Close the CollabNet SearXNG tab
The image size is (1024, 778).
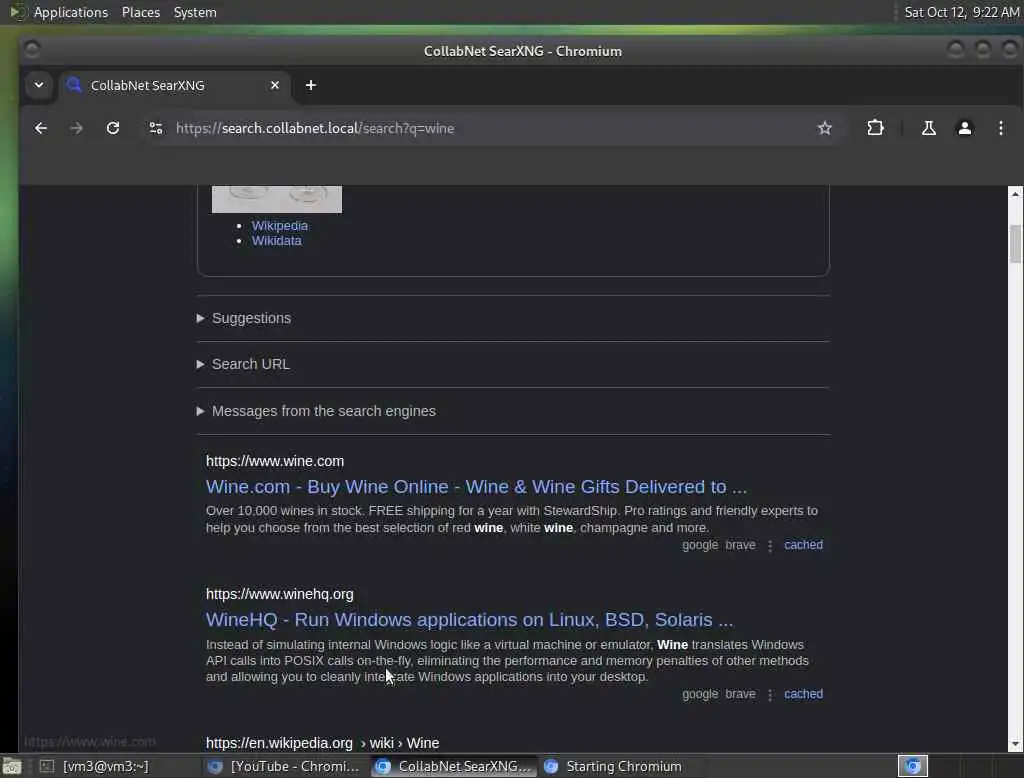(275, 86)
